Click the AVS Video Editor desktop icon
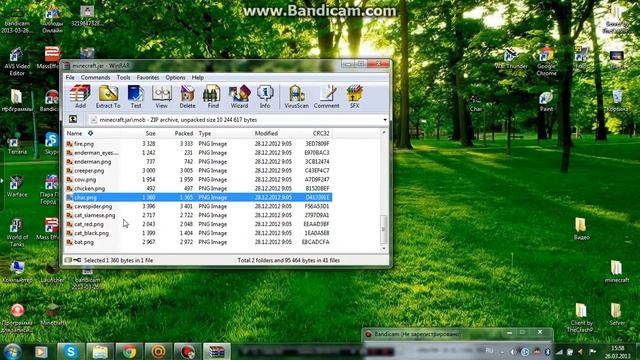Viewport: 640px width, 360px height. tap(17, 61)
